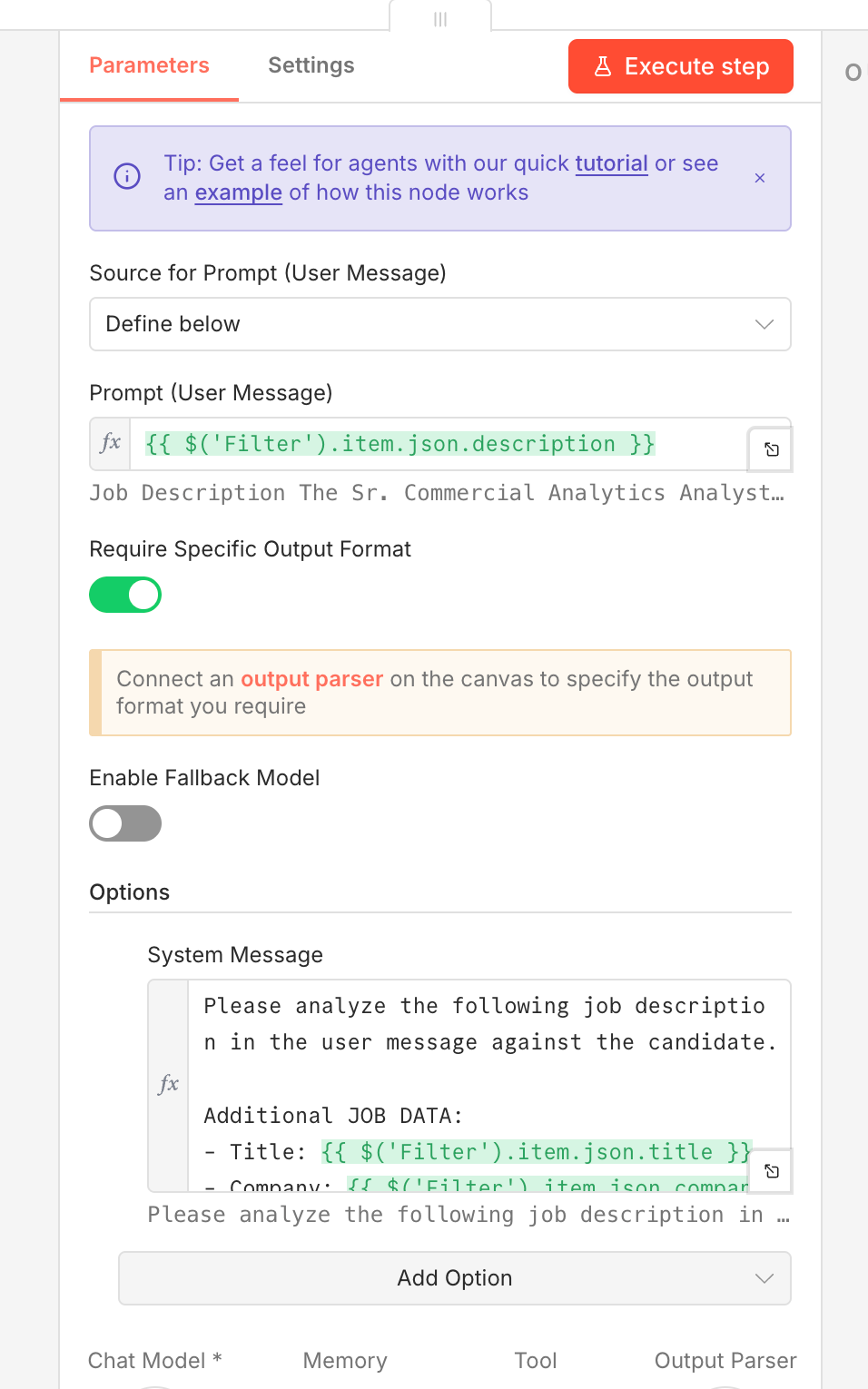Open the expanded editor for the Prompt field
The width and height of the screenshot is (868, 1389).
(x=771, y=449)
